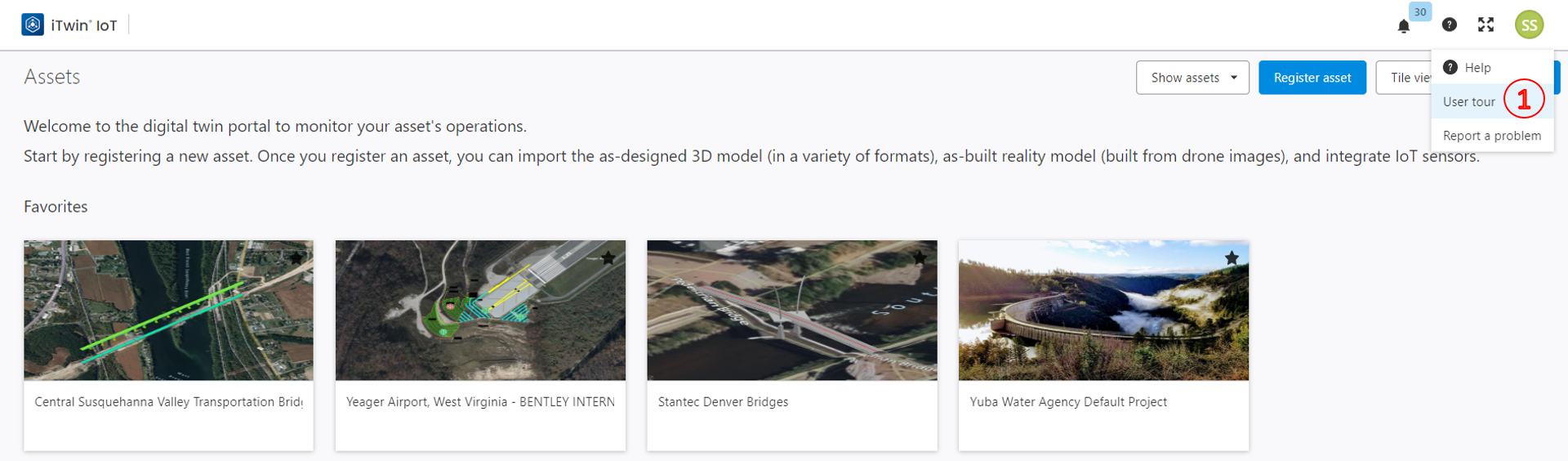This screenshot has height=461, width=1568.
Task: Toggle the Central Susquehanna Valley favorite star
Action: 296,258
